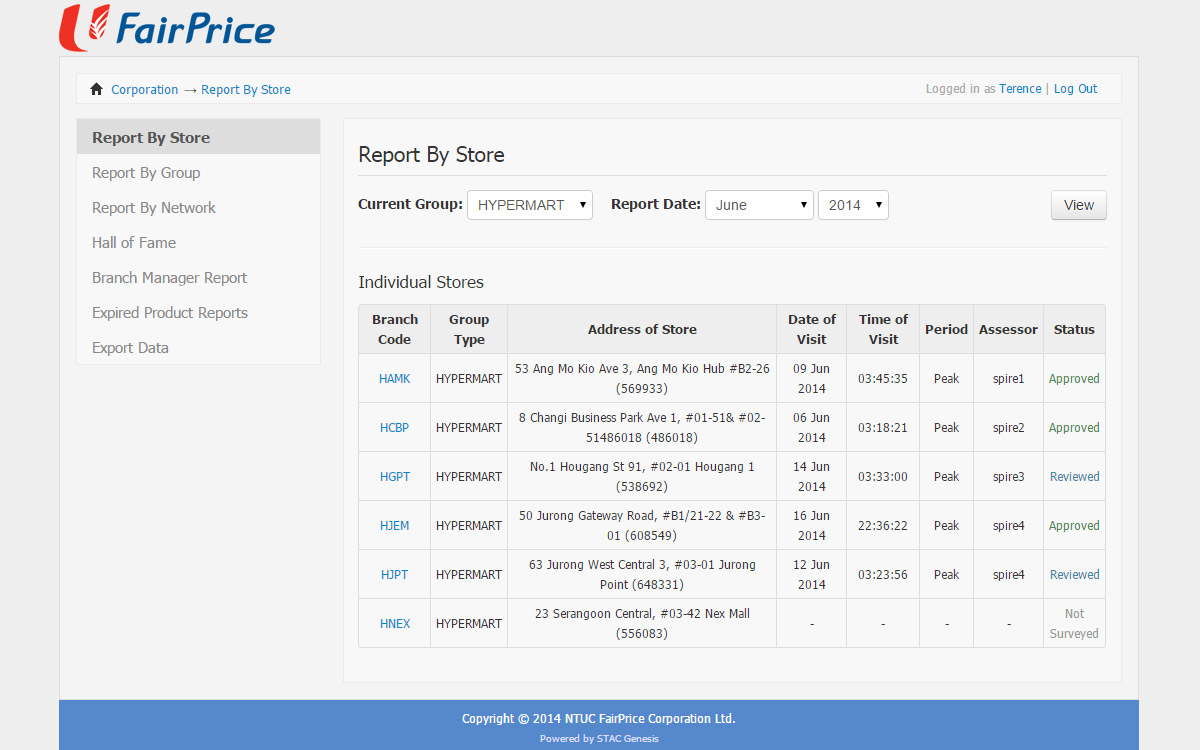The height and width of the screenshot is (750, 1200).
Task: Click the 14 Jun 2014 visit date
Action: (x=811, y=476)
